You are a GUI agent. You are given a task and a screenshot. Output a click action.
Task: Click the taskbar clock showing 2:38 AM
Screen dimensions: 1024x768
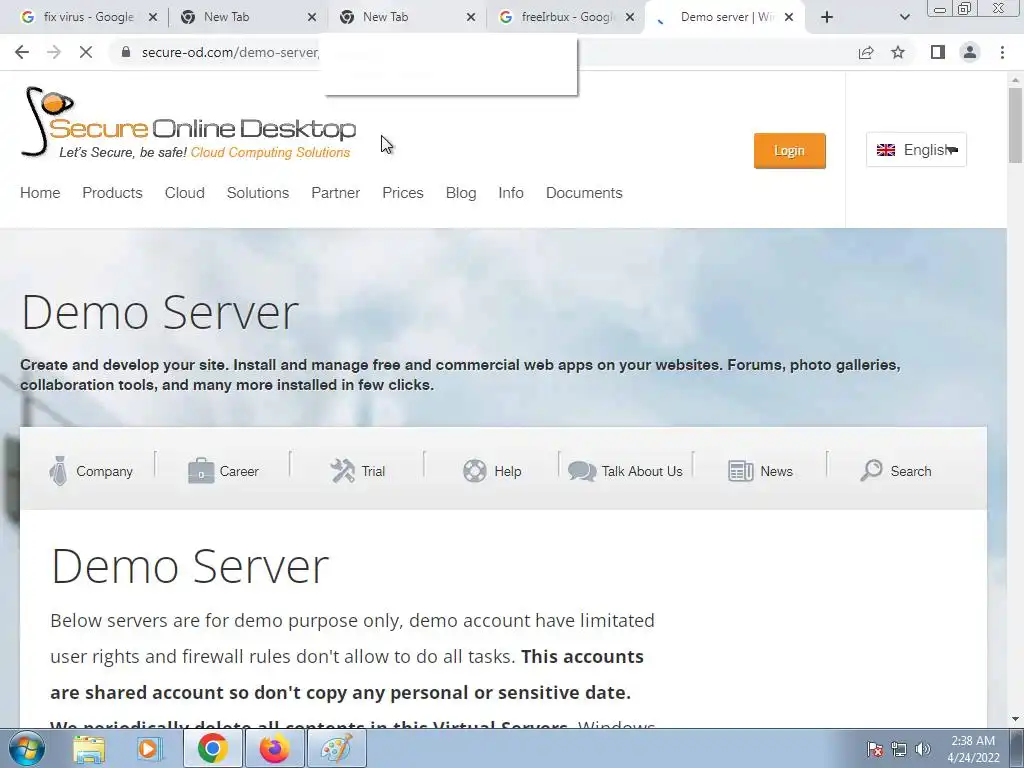click(x=973, y=749)
